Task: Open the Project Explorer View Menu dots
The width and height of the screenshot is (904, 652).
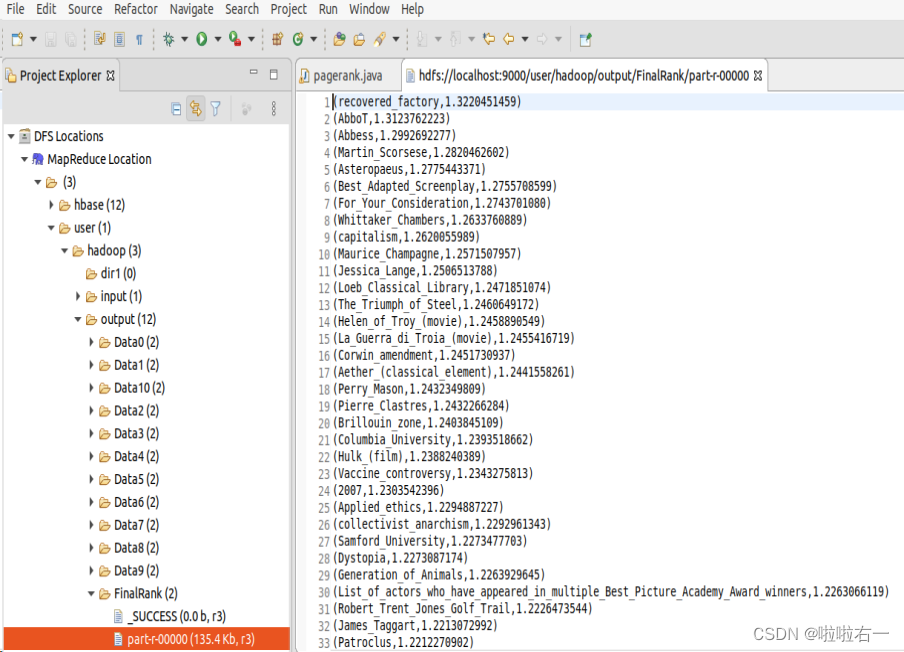Action: coord(273,108)
